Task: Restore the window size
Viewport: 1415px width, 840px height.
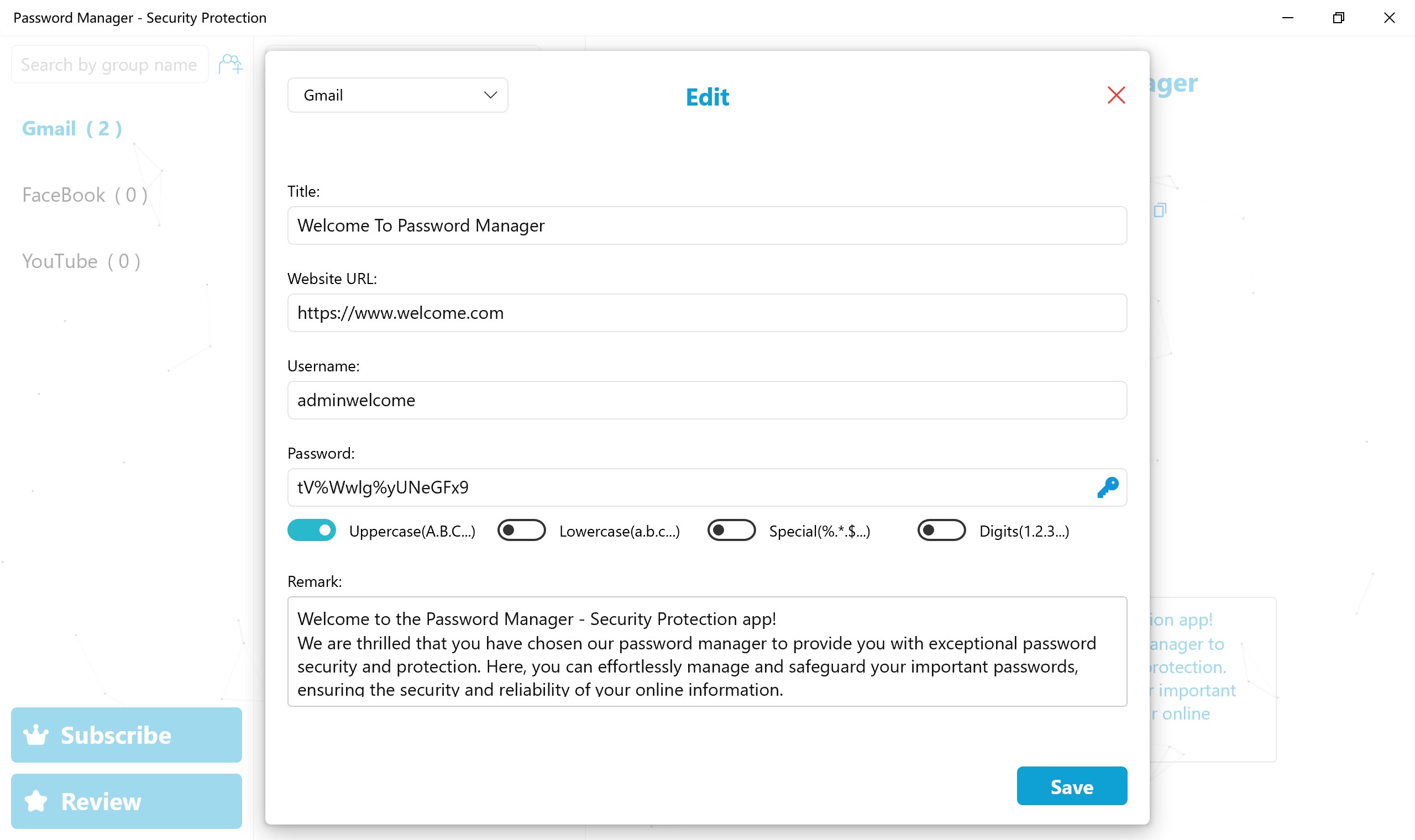Action: coord(1338,18)
